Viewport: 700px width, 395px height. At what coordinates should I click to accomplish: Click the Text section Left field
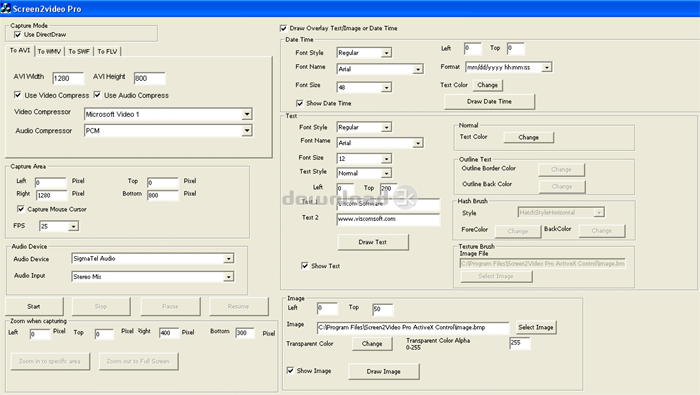pos(345,188)
